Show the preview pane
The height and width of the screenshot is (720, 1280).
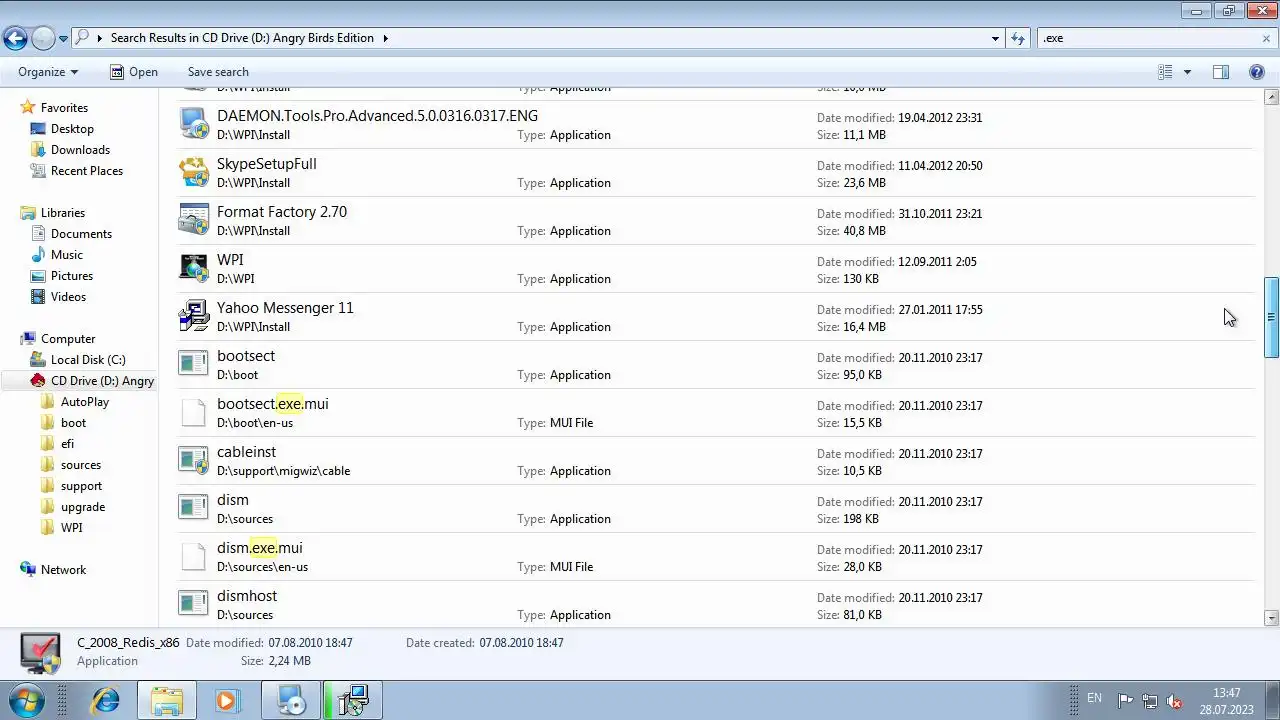pyautogui.click(x=1221, y=72)
